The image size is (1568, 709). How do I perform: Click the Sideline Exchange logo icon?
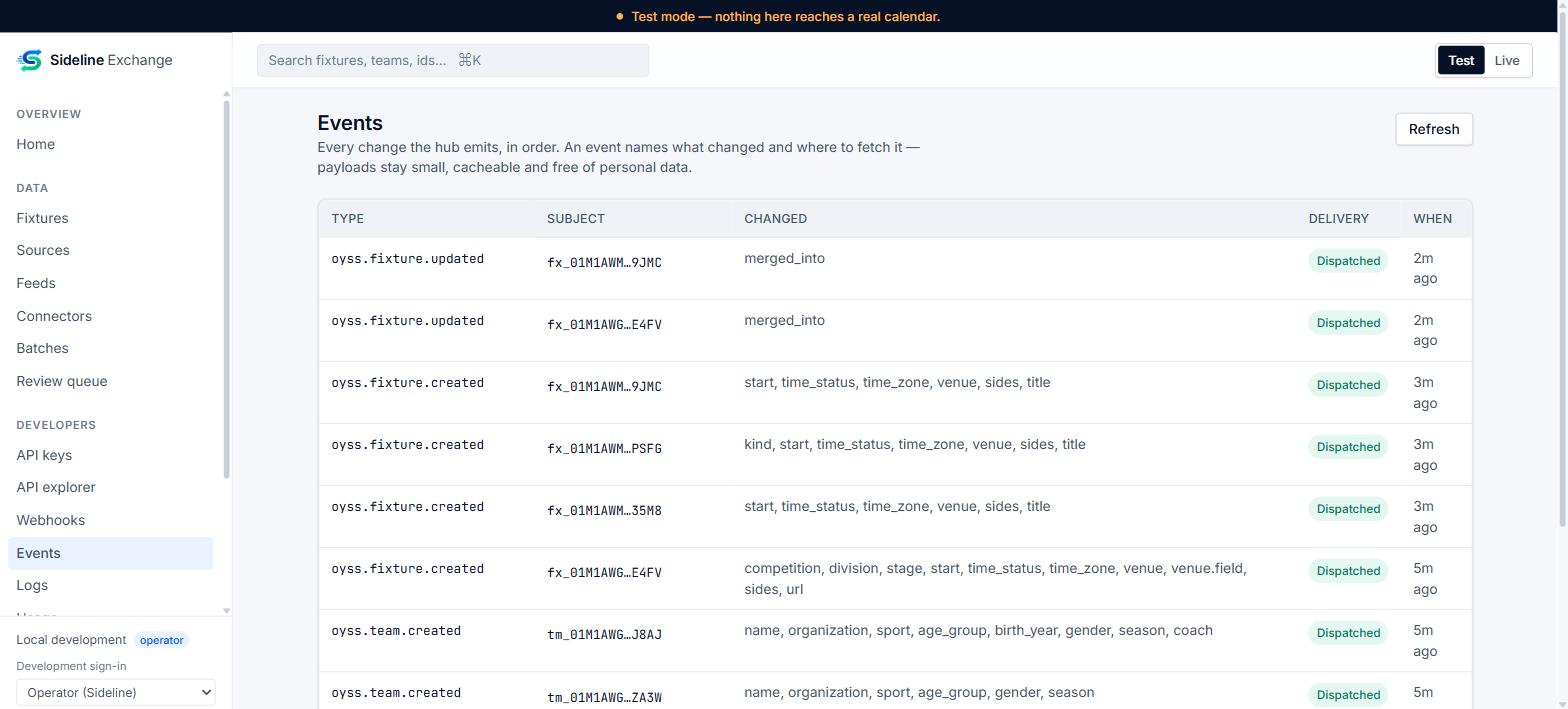tap(29, 60)
